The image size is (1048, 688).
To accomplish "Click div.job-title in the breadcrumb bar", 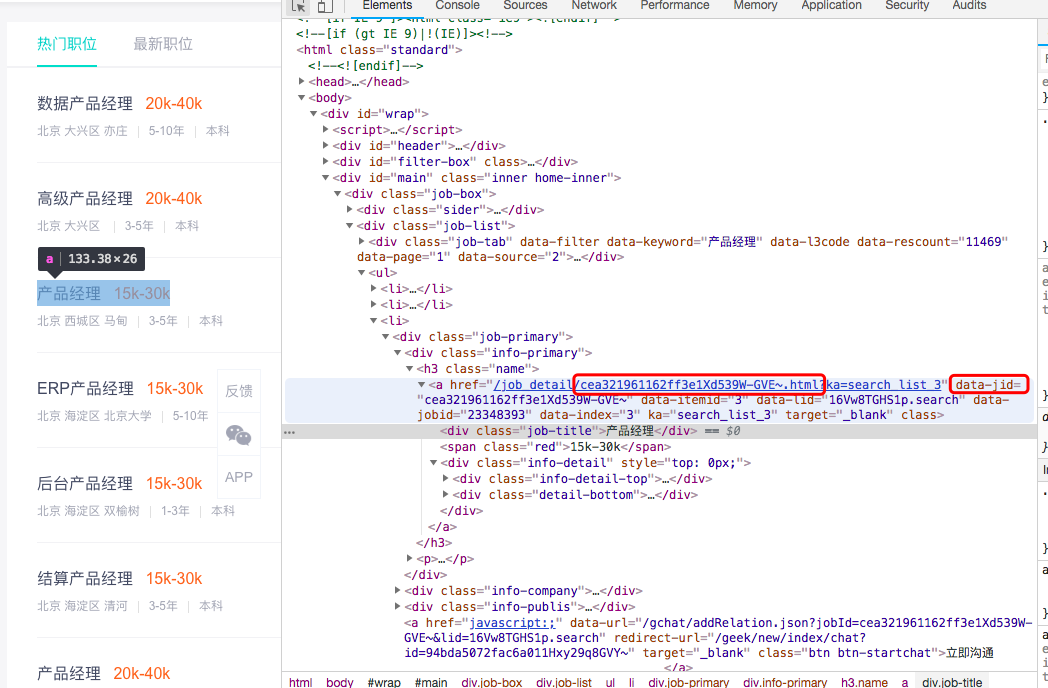I will 952,682.
